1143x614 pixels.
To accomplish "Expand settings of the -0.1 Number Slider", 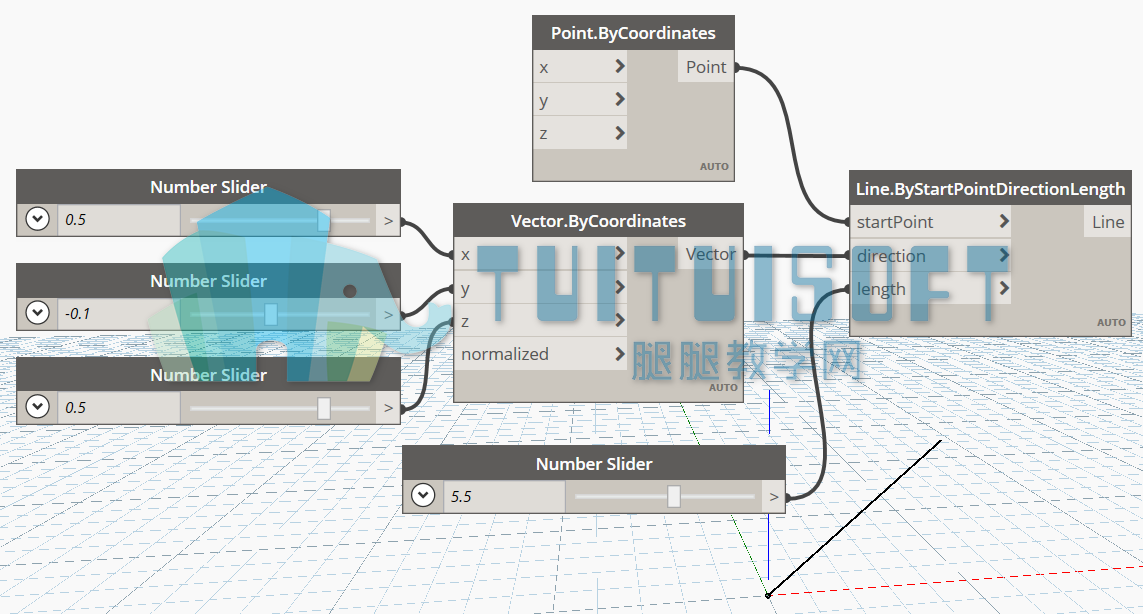I will [x=37, y=313].
